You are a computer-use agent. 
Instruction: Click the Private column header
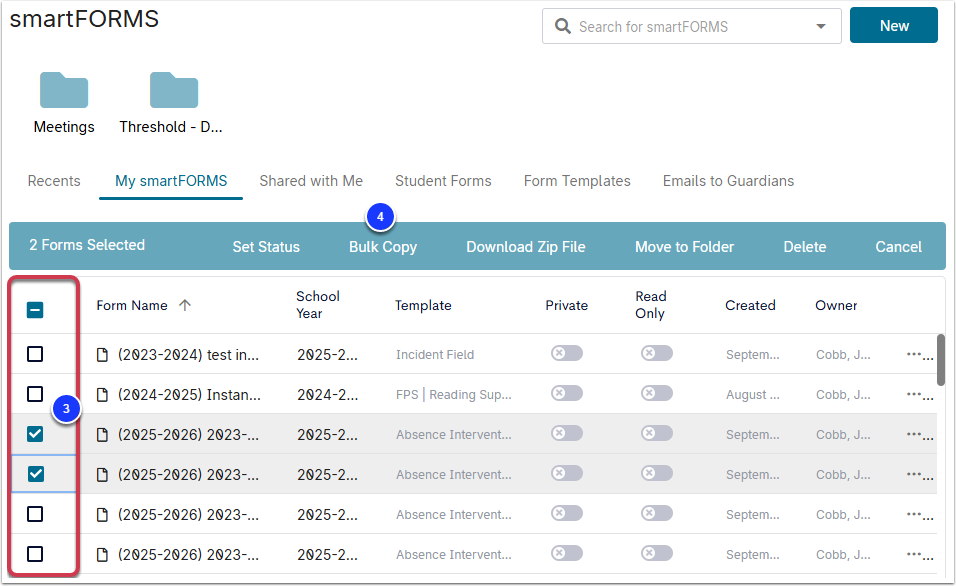click(566, 306)
